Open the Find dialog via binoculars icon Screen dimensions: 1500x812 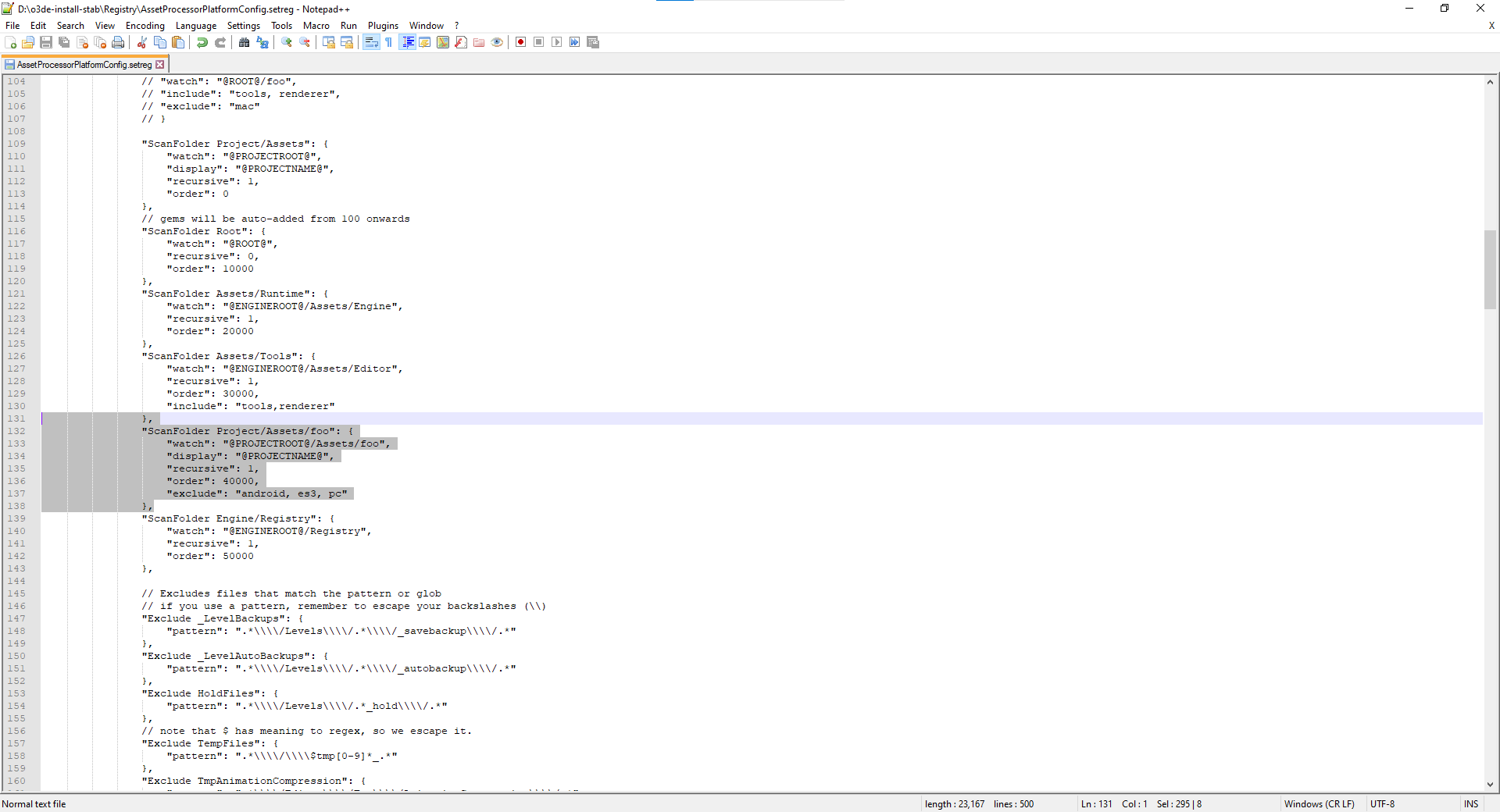pos(245,42)
